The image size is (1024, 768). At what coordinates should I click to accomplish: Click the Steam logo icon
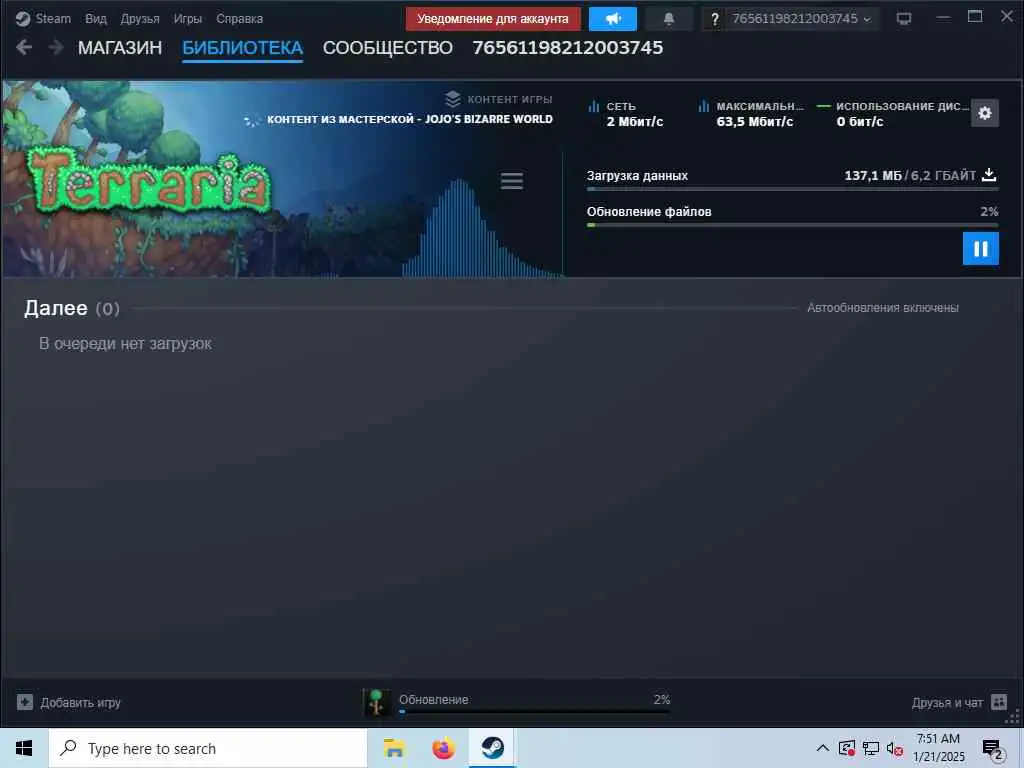[23, 18]
